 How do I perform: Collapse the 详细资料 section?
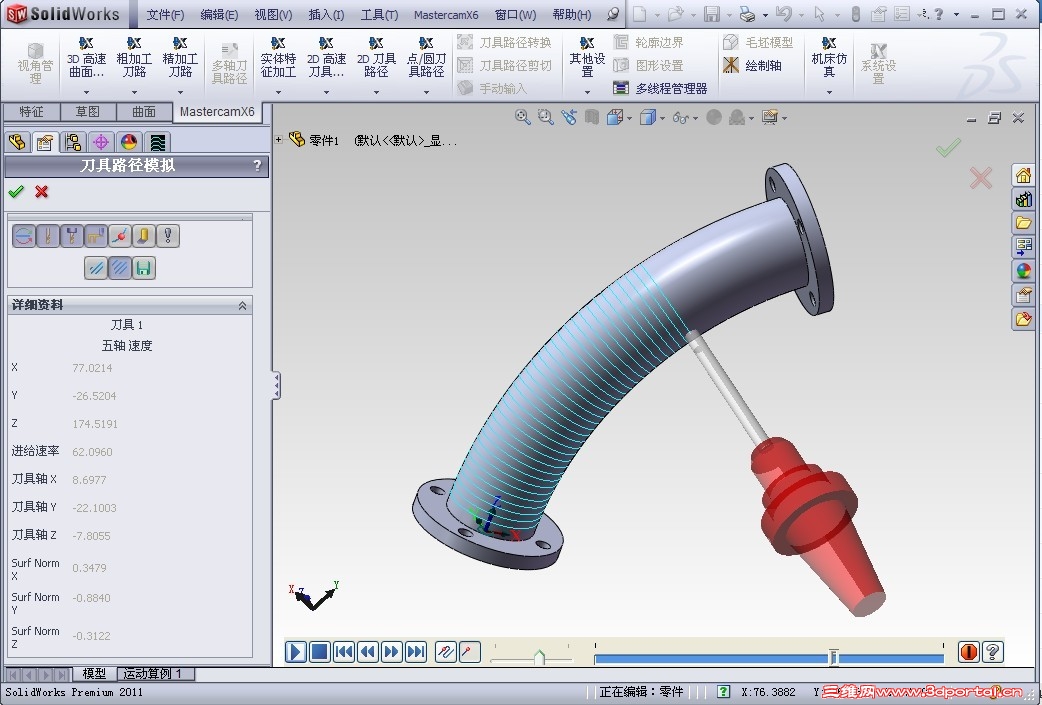243,305
